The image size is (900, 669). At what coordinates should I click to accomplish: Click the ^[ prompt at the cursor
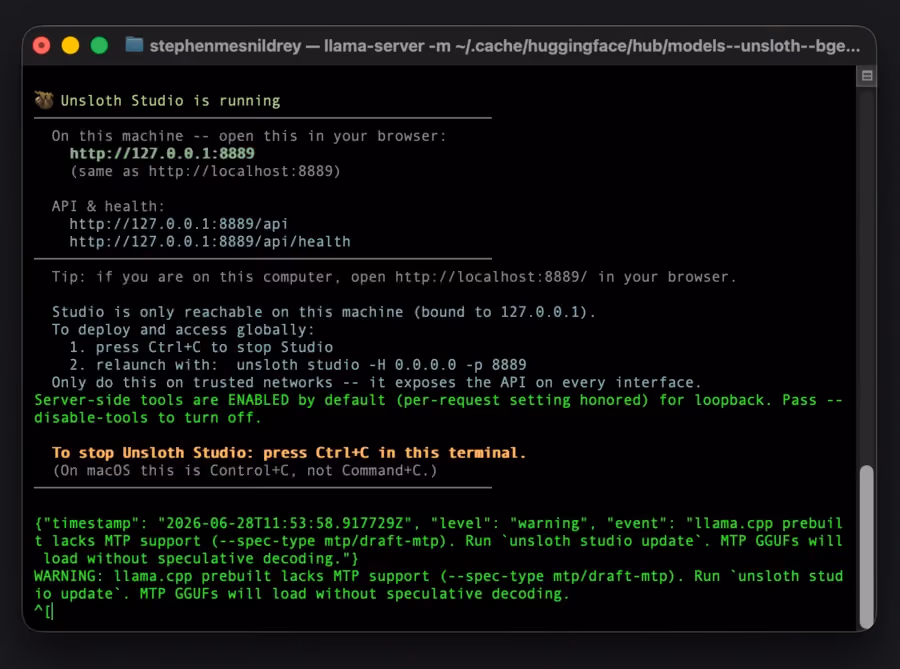click(x=43, y=611)
